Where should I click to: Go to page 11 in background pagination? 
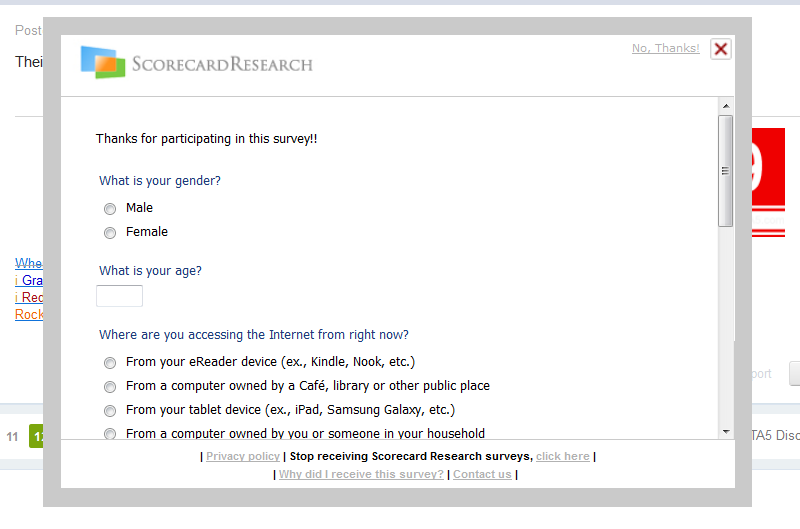(13, 437)
